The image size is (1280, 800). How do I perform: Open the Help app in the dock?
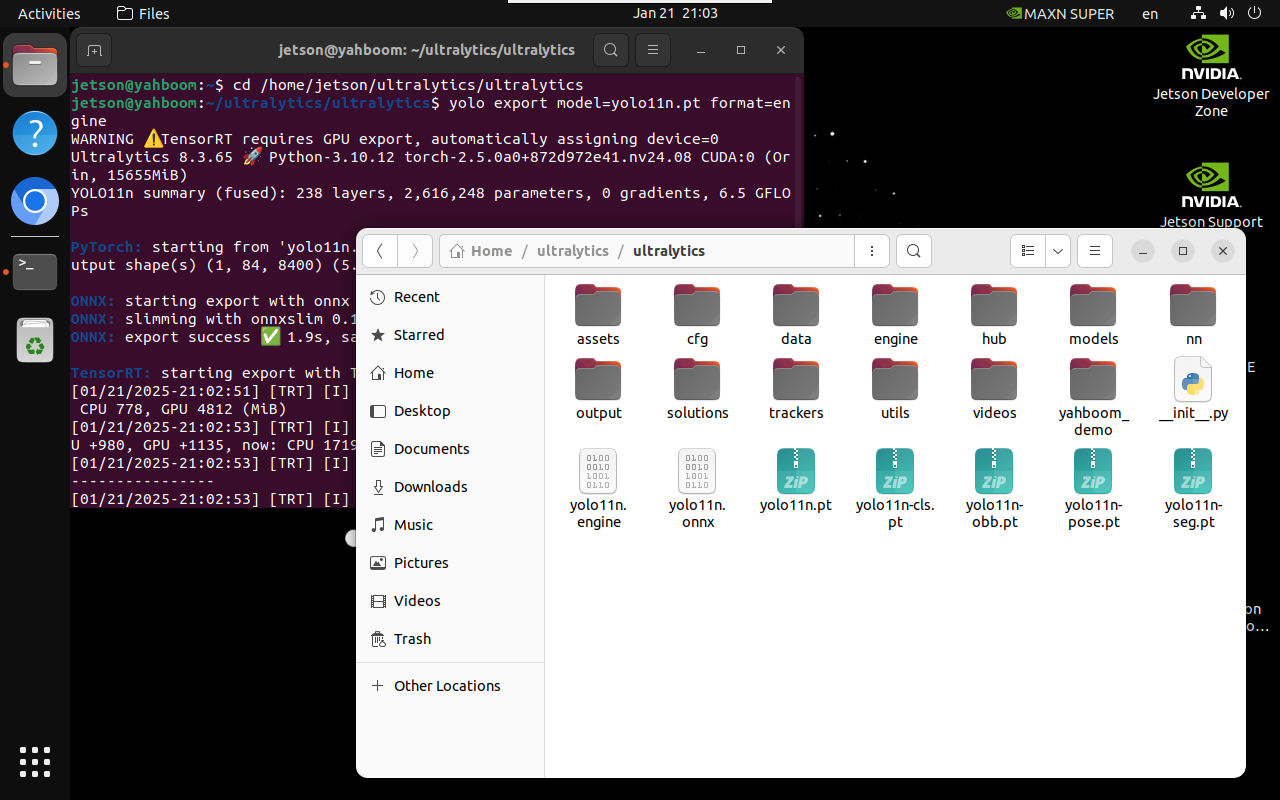coord(35,133)
